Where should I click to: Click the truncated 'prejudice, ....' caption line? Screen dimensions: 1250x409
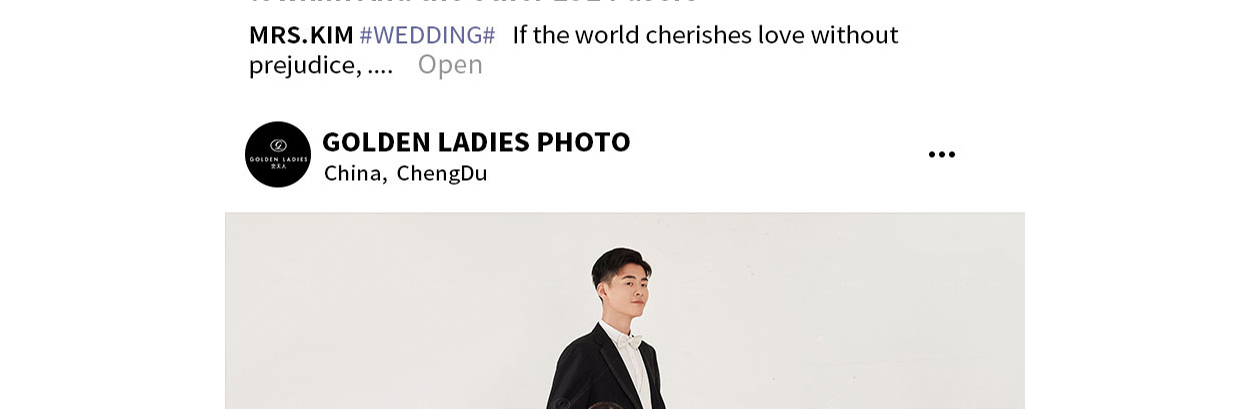point(321,65)
